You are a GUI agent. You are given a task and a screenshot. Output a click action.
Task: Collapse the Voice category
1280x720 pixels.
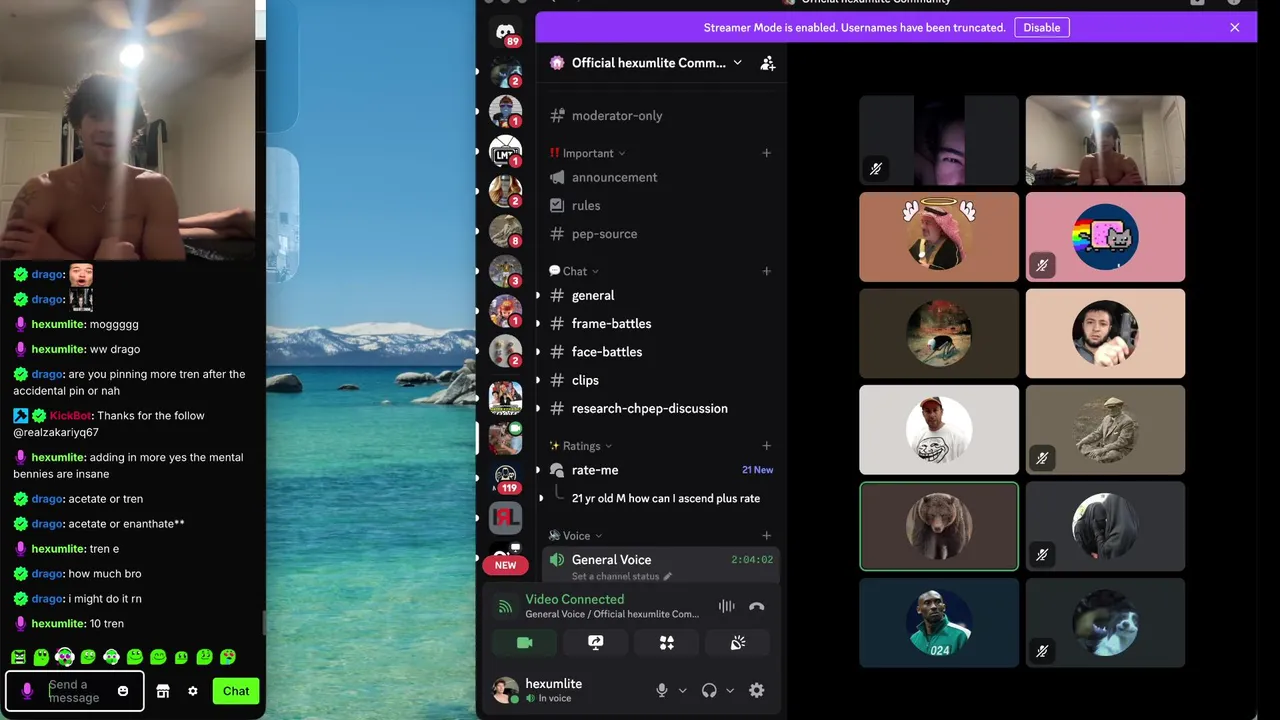(576, 536)
